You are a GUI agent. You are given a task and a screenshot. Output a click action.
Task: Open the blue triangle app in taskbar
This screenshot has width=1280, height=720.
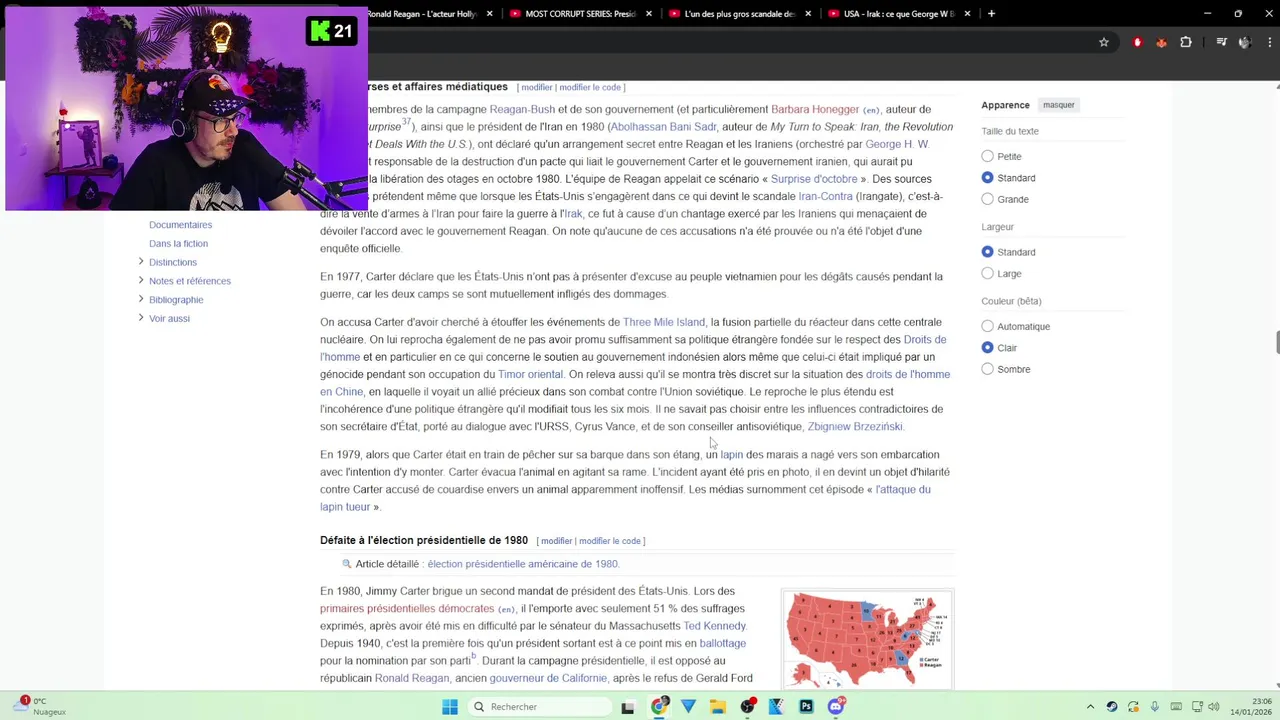click(x=688, y=707)
